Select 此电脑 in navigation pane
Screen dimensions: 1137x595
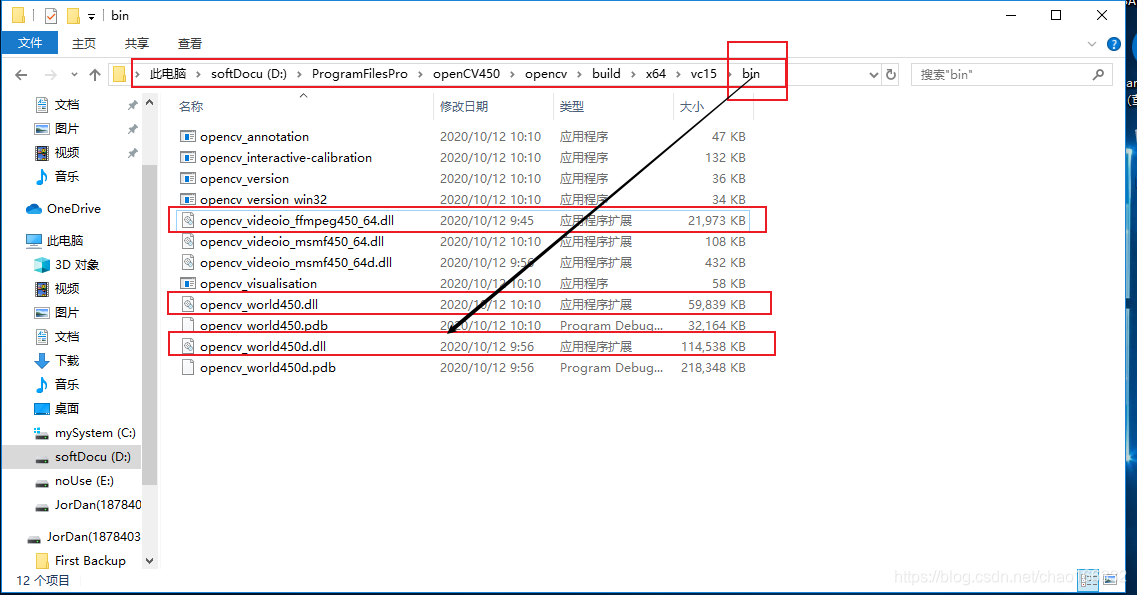(x=65, y=241)
